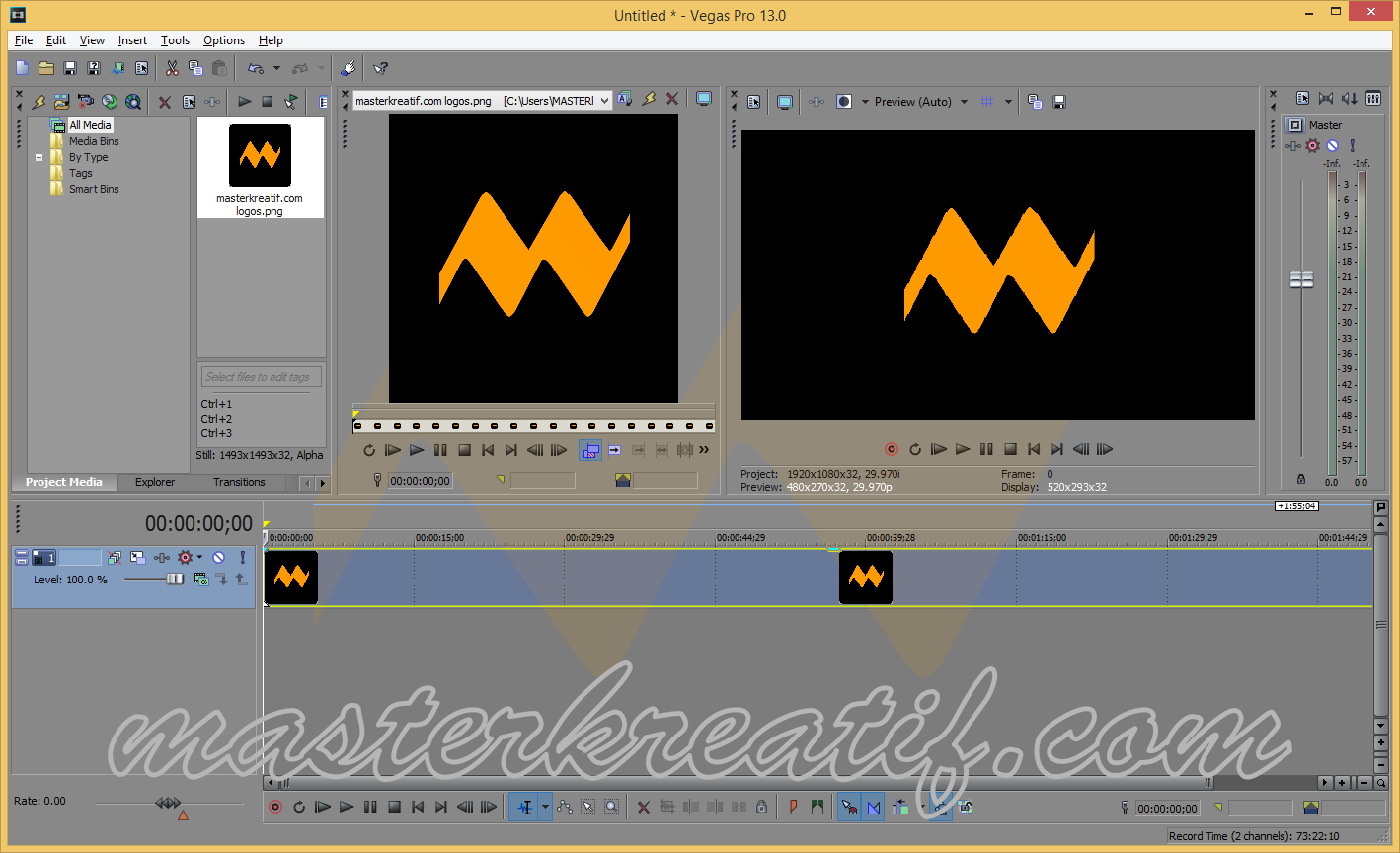Image resolution: width=1400 pixels, height=853 pixels.
Task: Stop preview in Project Media toolbar
Action: (268, 102)
